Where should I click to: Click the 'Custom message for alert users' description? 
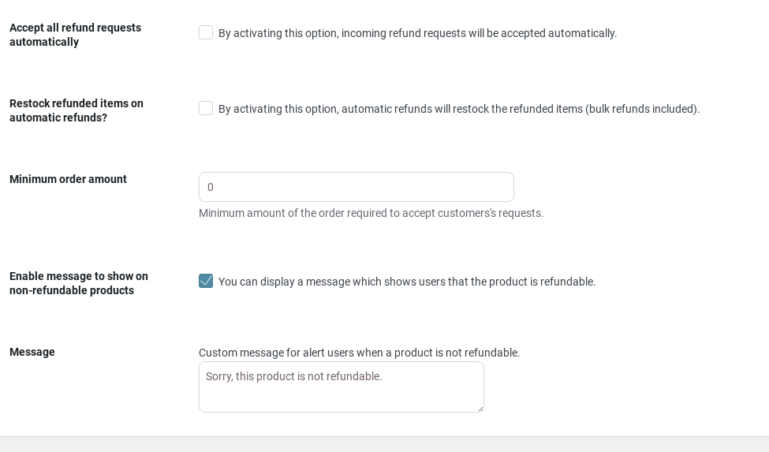click(359, 353)
